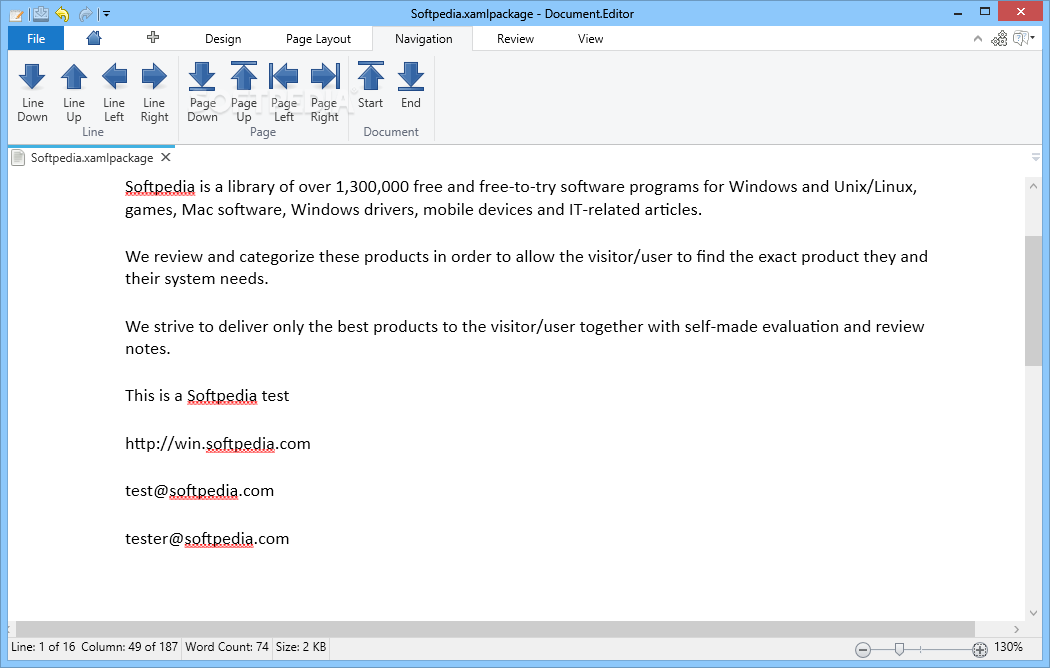The width and height of the screenshot is (1050, 668).
Task: Open the theme settings icon near help
Action: coord(999,39)
